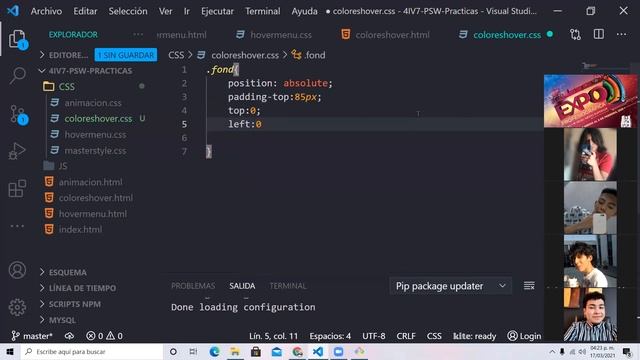Screen dimensions: 640x360
Task: Expand the Scripts NPM section
Action: (70, 304)
